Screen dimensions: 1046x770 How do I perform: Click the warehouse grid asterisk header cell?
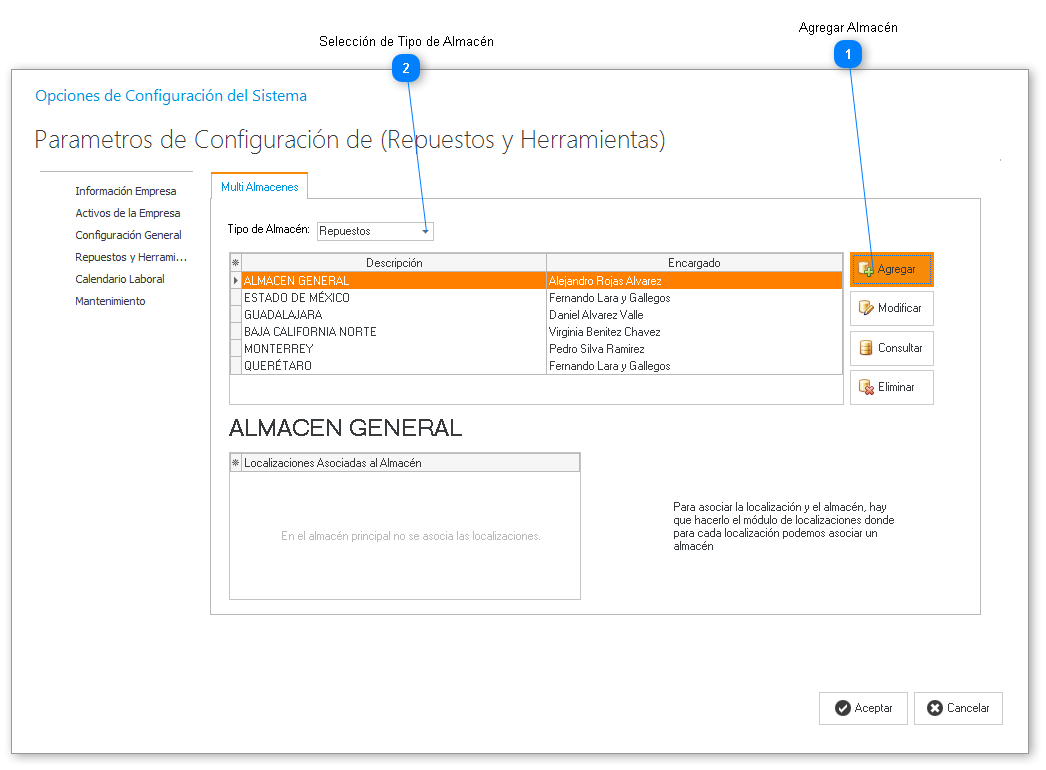(236, 263)
